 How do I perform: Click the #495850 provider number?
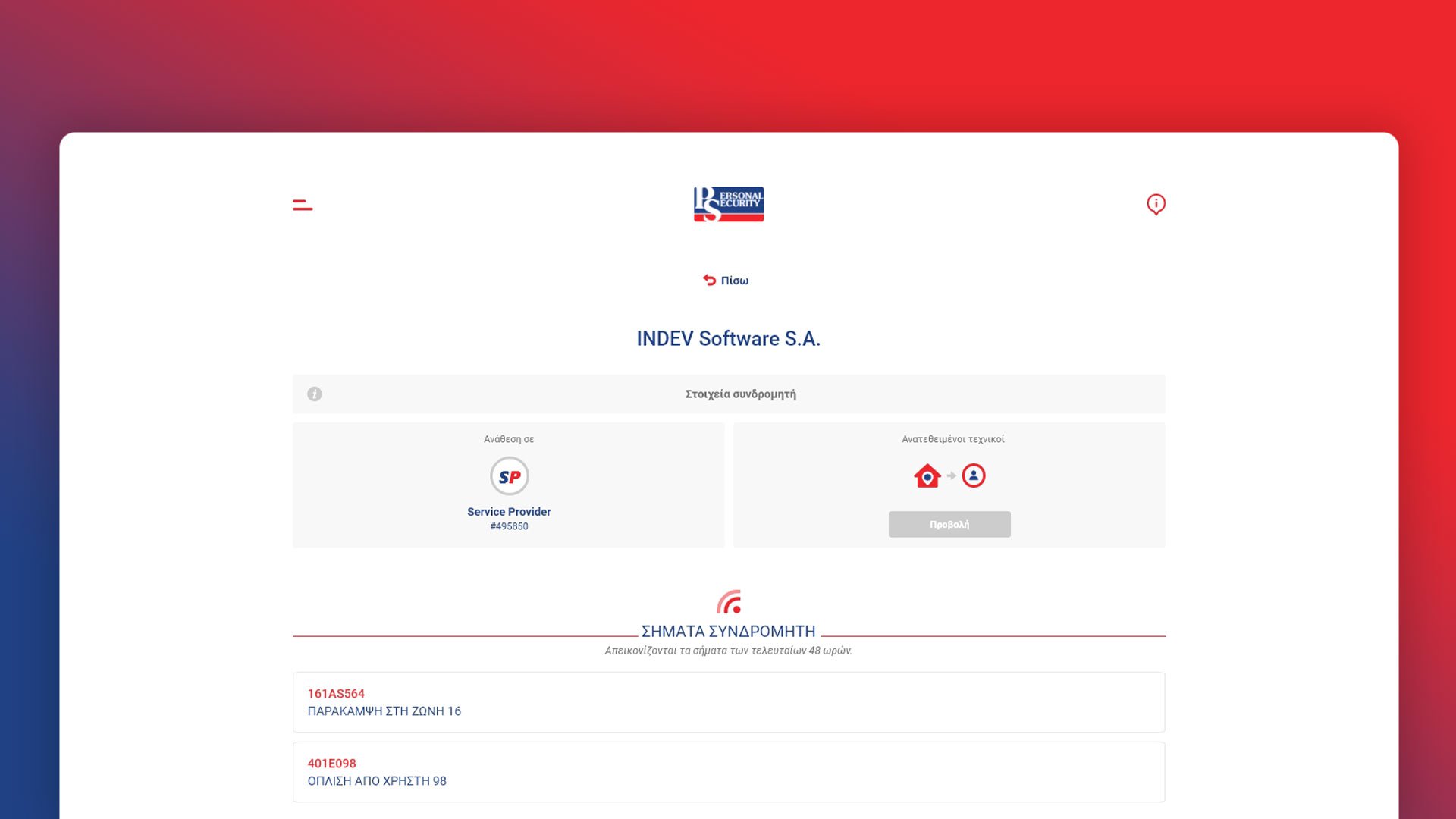[509, 526]
